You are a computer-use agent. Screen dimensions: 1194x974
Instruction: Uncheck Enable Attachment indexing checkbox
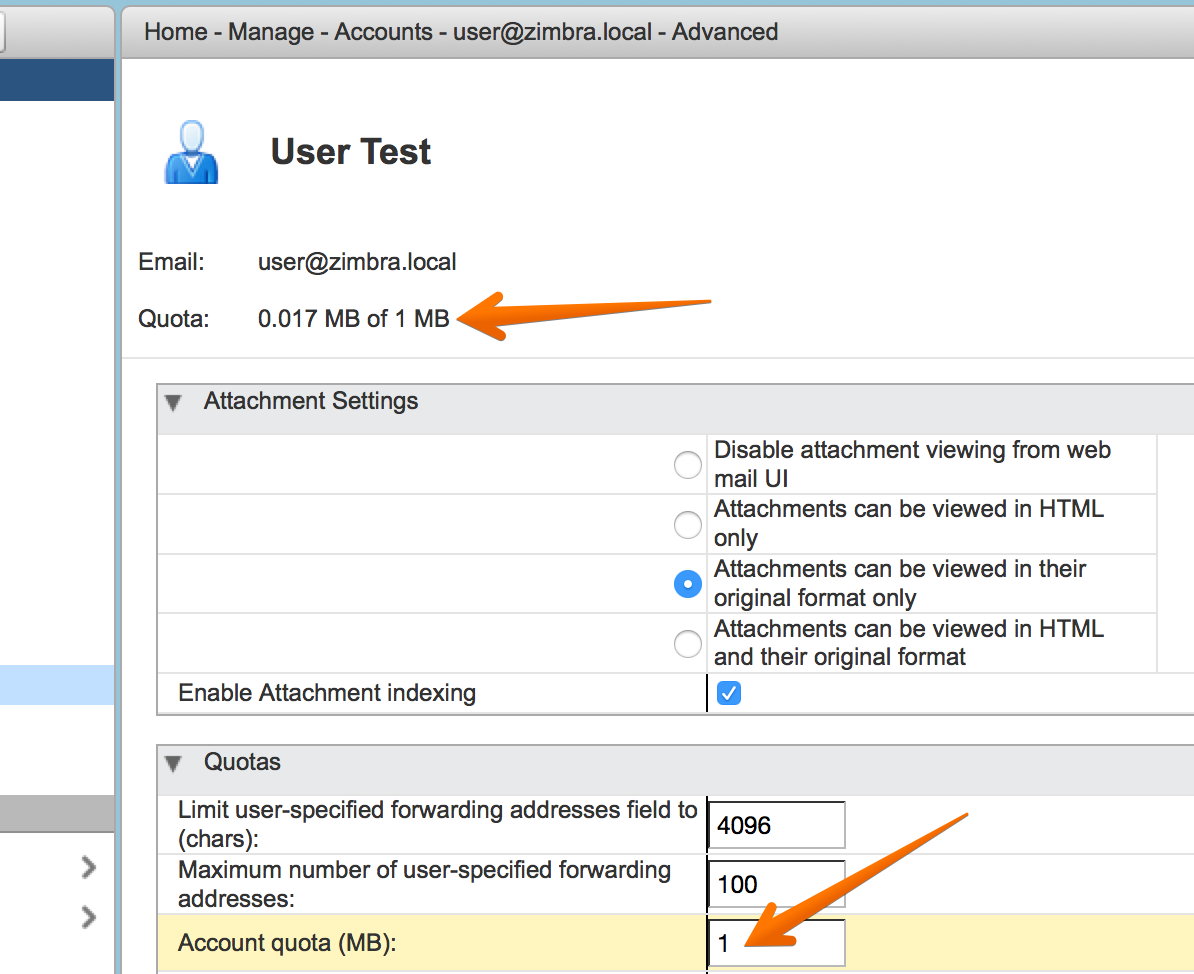click(x=729, y=693)
